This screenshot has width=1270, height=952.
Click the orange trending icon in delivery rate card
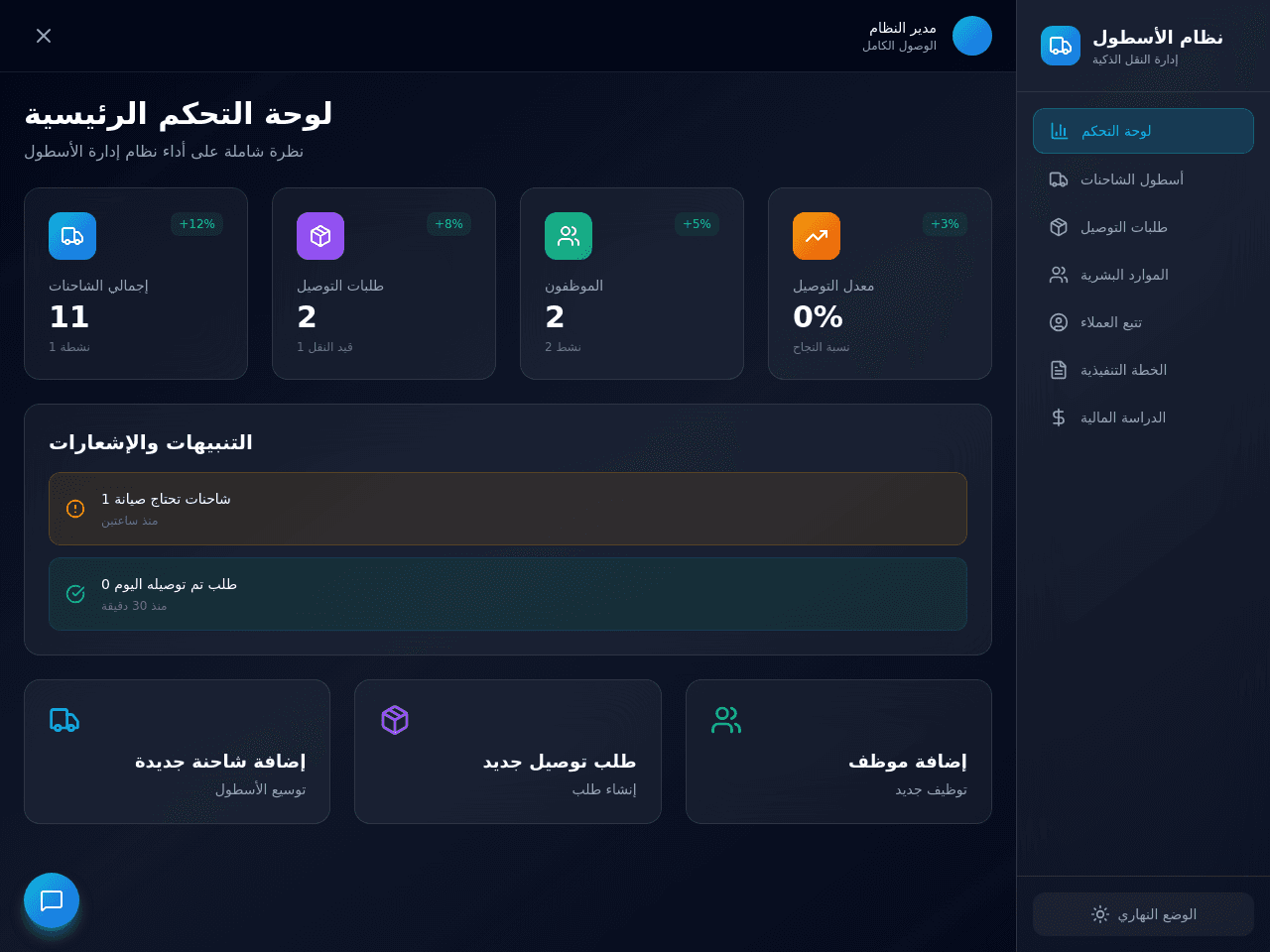click(817, 236)
